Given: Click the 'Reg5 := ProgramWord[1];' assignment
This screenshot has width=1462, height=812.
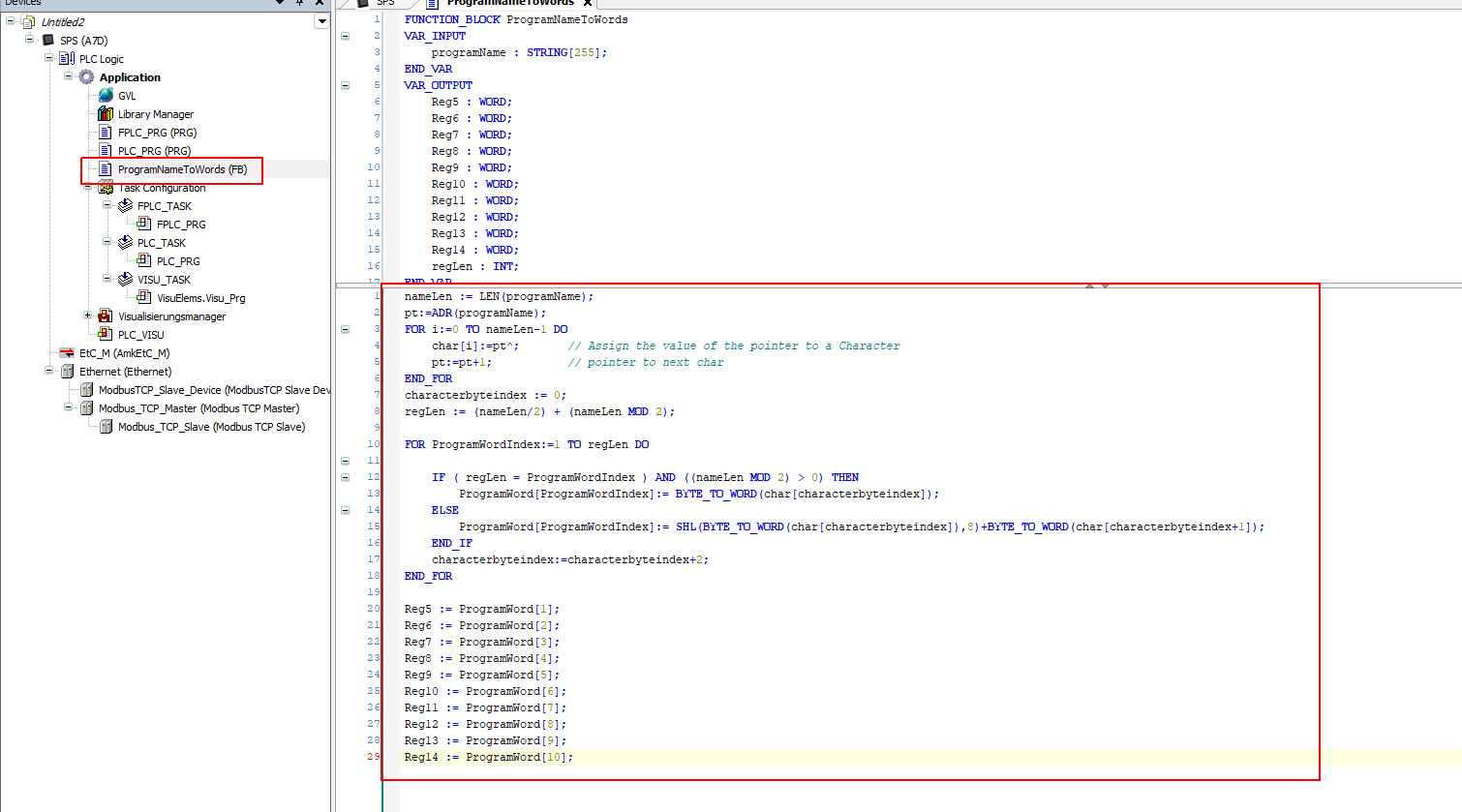Looking at the screenshot, I should (x=482, y=609).
